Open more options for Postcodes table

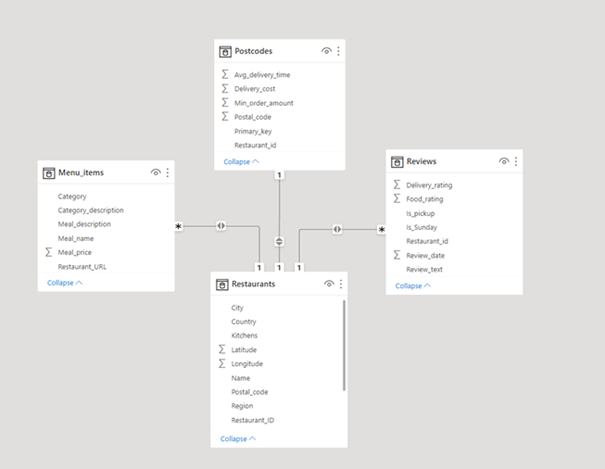point(339,51)
